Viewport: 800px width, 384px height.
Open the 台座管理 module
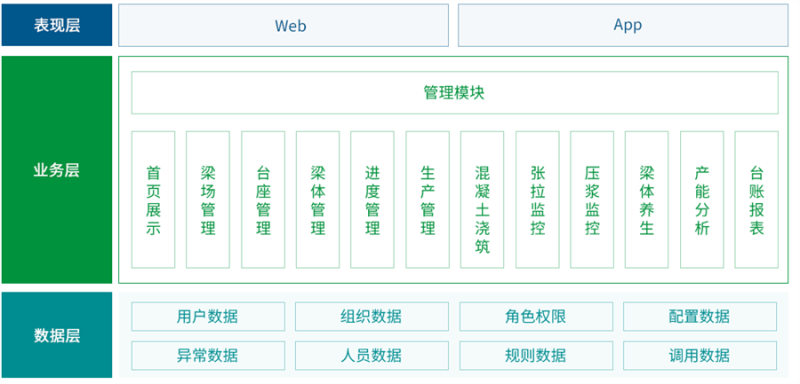click(263, 199)
